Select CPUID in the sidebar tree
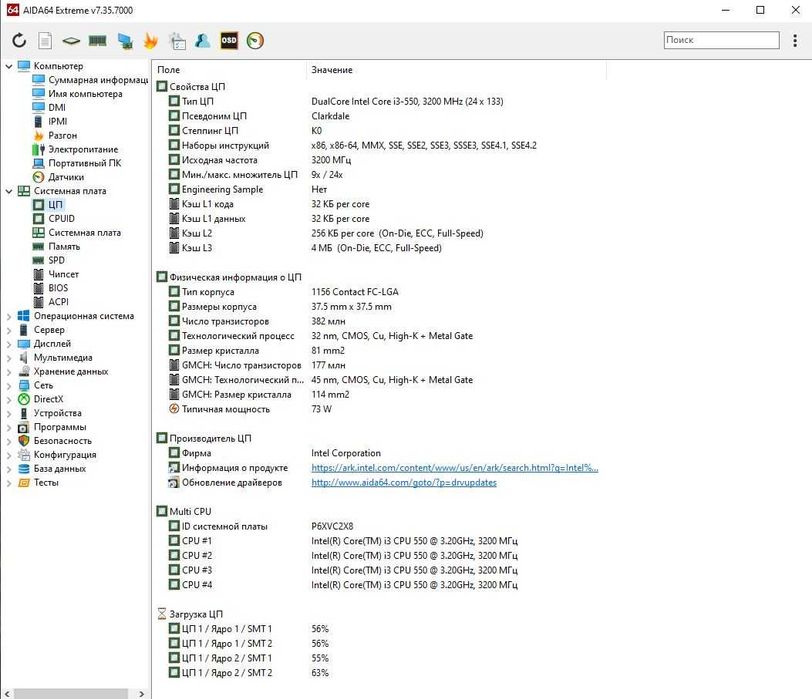Screen dimensions: 812x699 click(61, 218)
